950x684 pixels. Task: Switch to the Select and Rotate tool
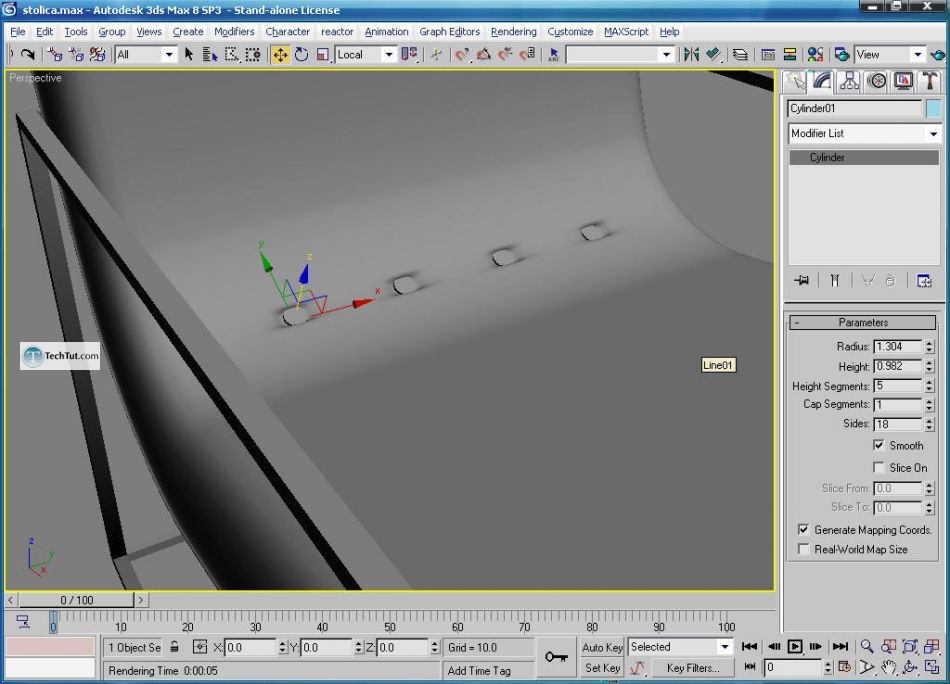pyautogui.click(x=301, y=55)
